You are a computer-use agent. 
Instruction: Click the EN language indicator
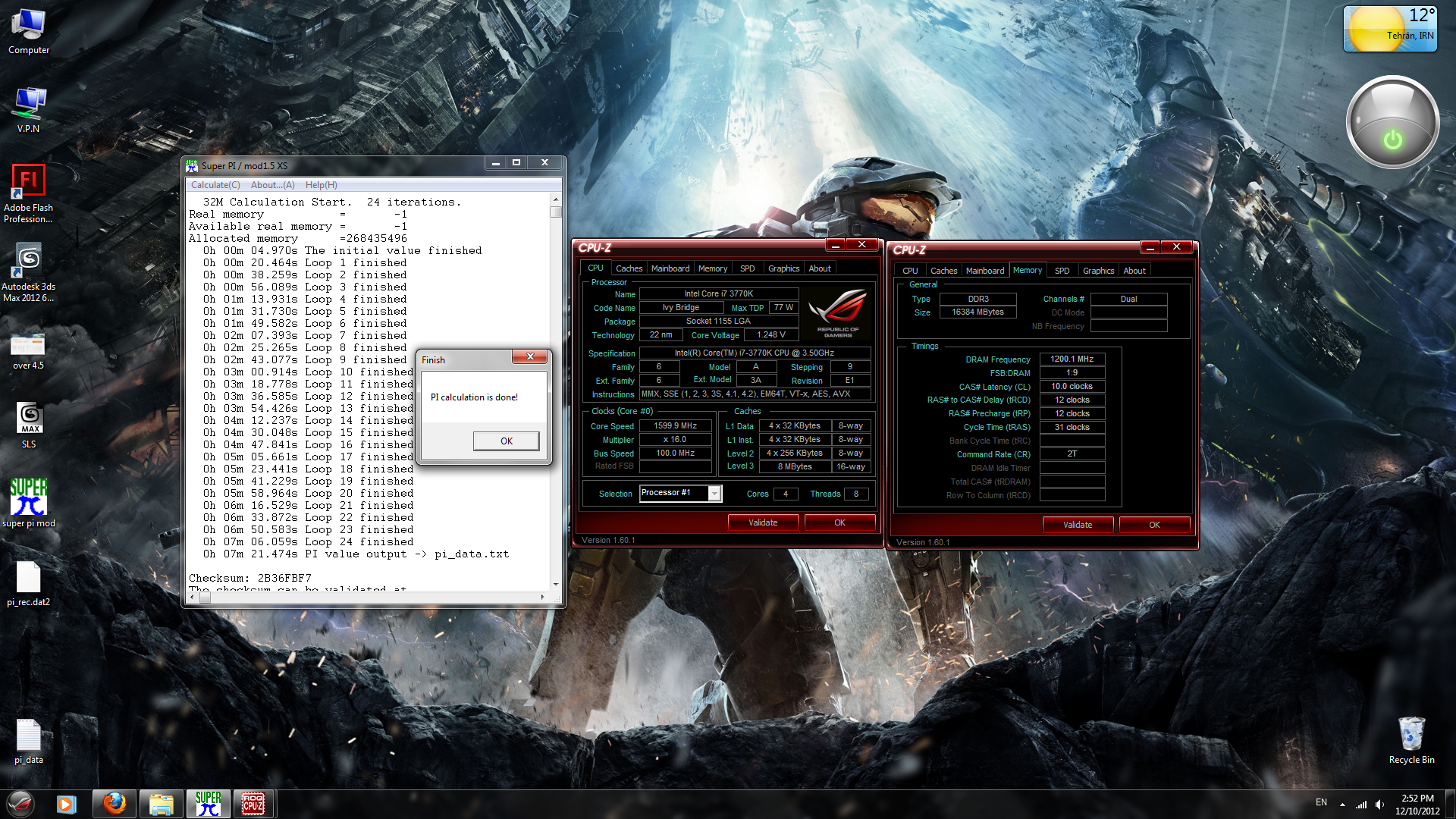coord(1321,802)
